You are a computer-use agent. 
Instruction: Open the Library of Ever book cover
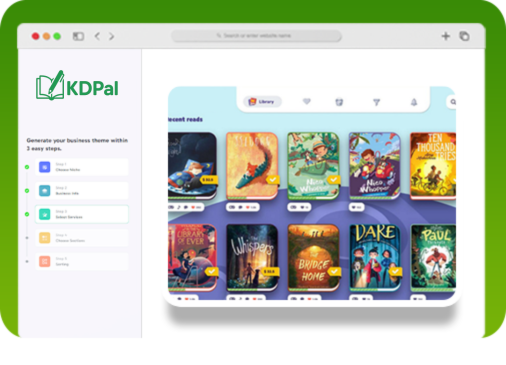(x=192, y=257)
